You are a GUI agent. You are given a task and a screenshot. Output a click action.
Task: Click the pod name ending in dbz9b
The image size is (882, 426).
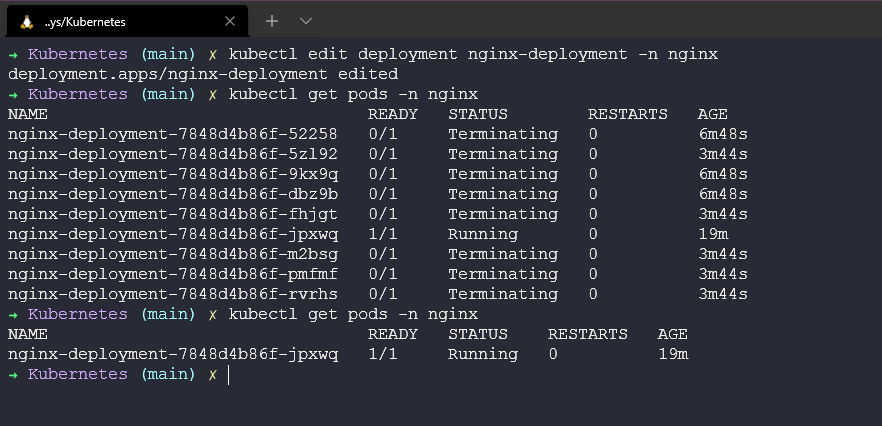pos(172,194)
